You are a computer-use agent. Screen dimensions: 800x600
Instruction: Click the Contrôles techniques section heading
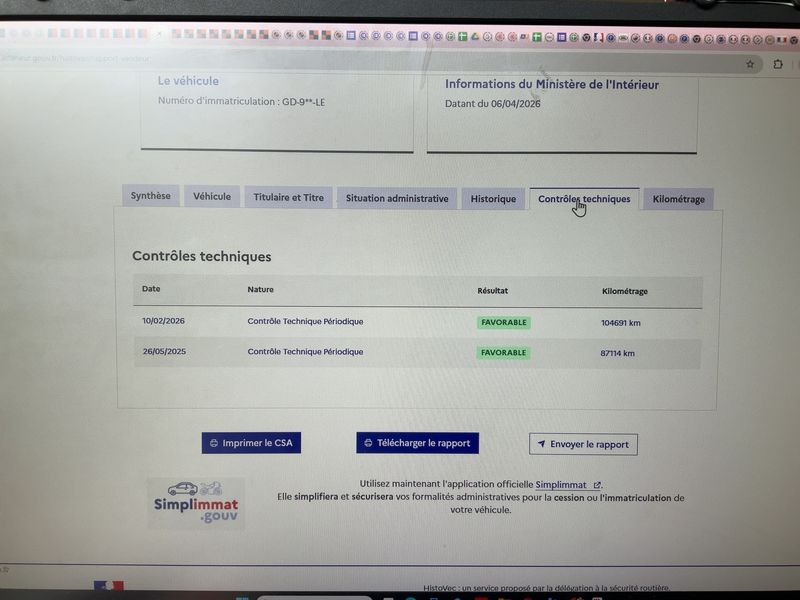coord(202,256)
